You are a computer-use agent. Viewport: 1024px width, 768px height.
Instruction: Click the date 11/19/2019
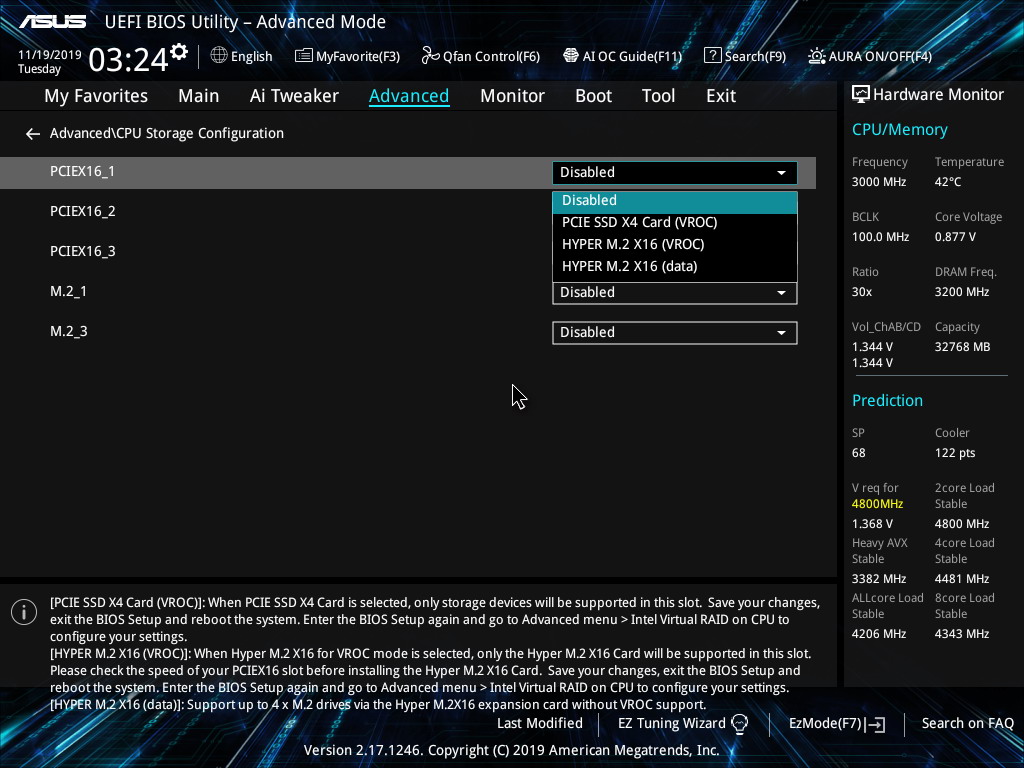click(50, 55)
